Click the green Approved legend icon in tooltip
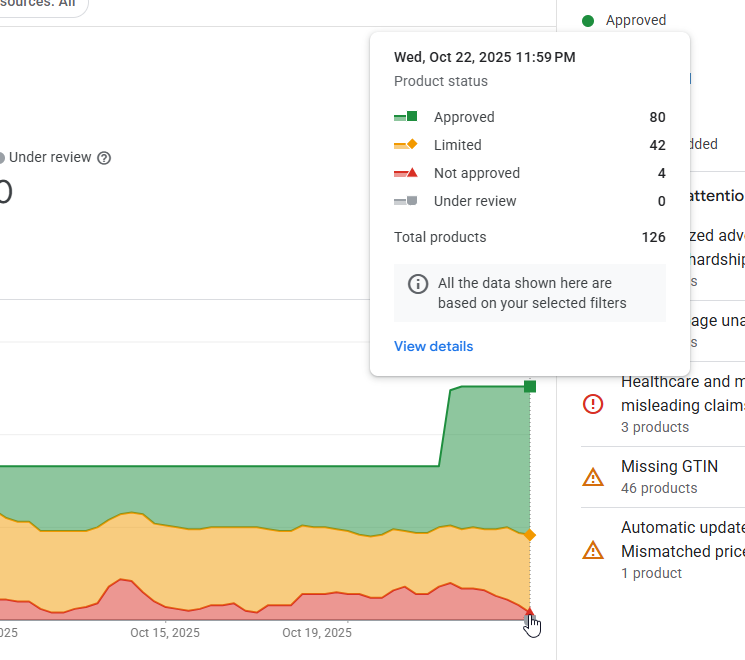 [405, 117]
